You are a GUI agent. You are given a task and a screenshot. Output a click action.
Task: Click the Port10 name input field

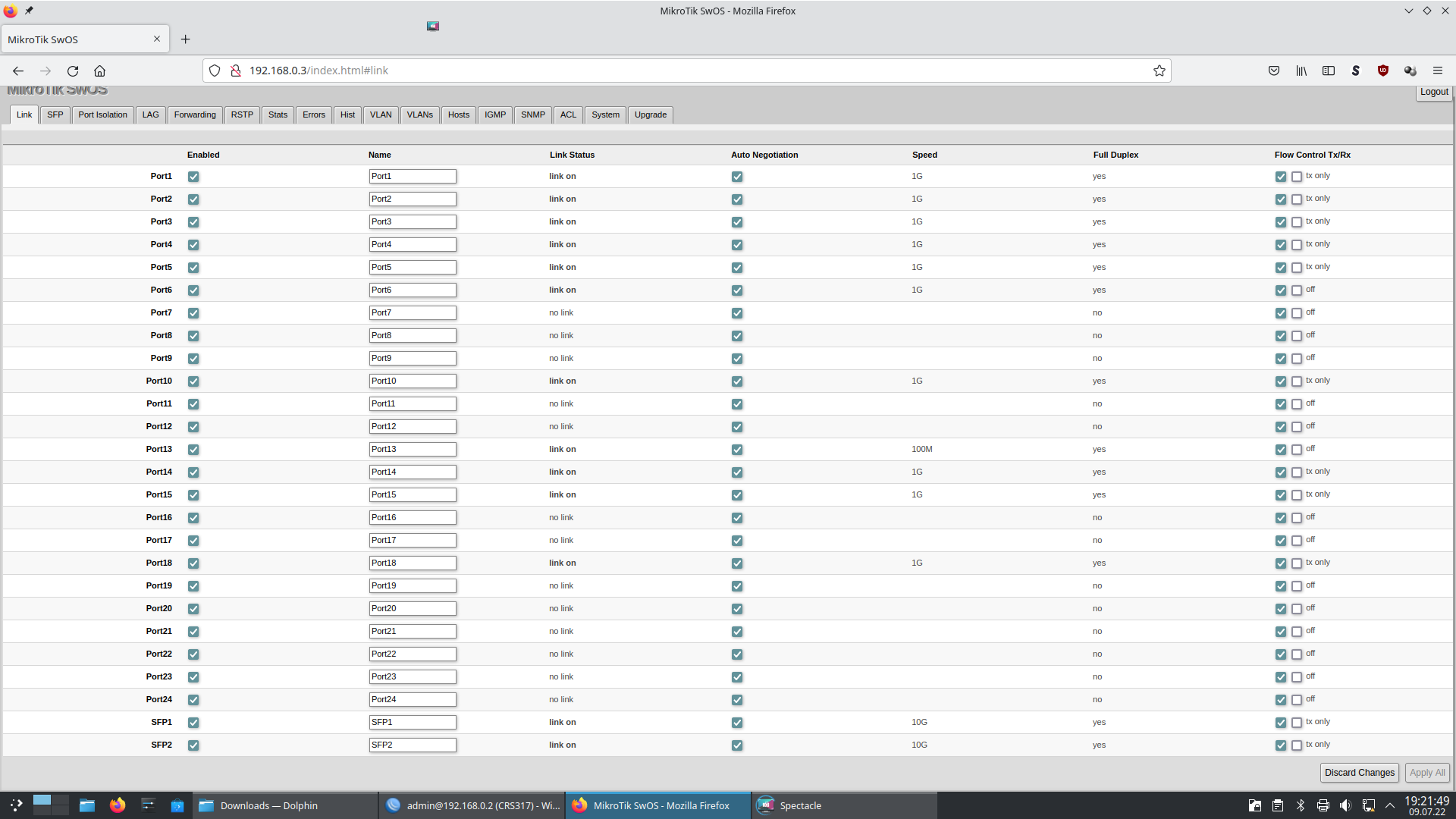[x=413, y=381]
